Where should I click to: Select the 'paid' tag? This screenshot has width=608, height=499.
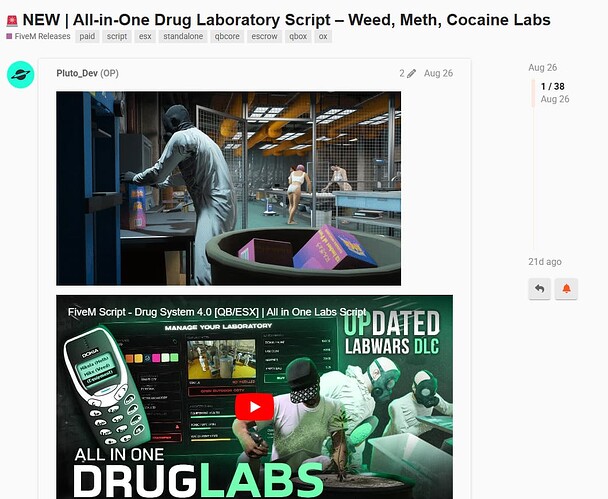(87, 36)
